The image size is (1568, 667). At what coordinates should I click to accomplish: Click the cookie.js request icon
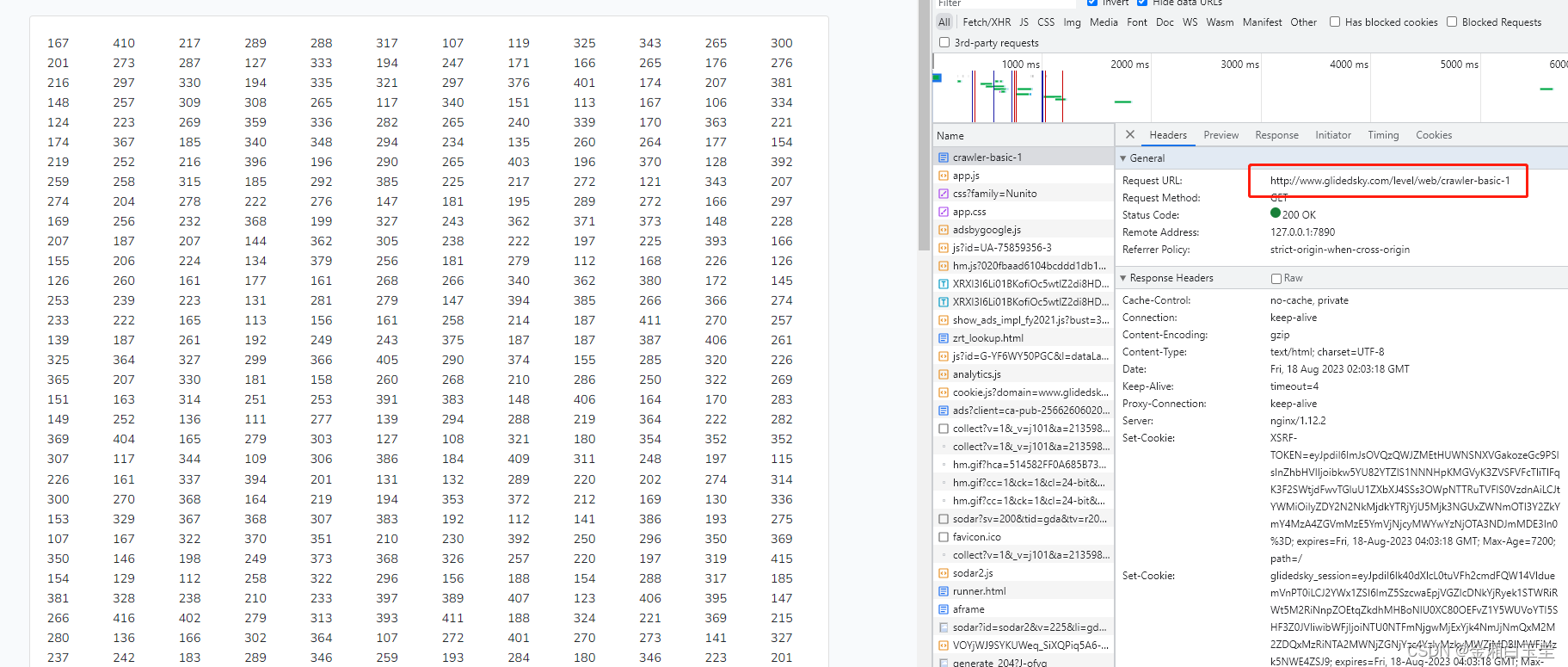tap(944, 392)
